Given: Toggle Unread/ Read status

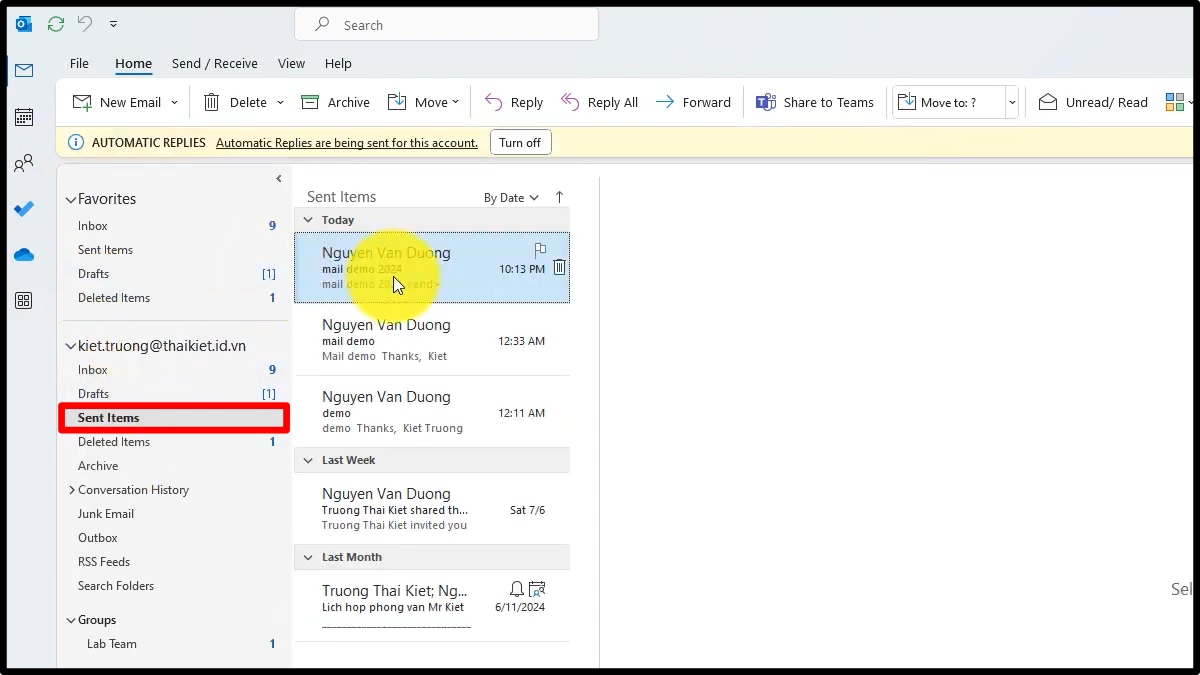Looking at the screenshot, I should coord(1093,102).
